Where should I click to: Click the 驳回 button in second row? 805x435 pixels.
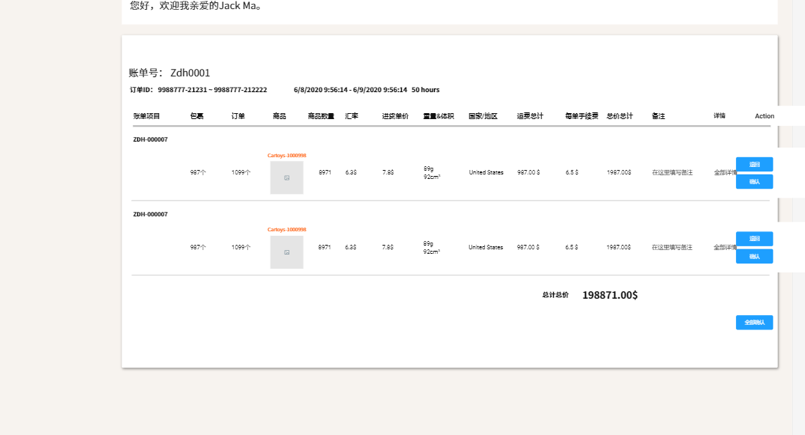(754, 239)
